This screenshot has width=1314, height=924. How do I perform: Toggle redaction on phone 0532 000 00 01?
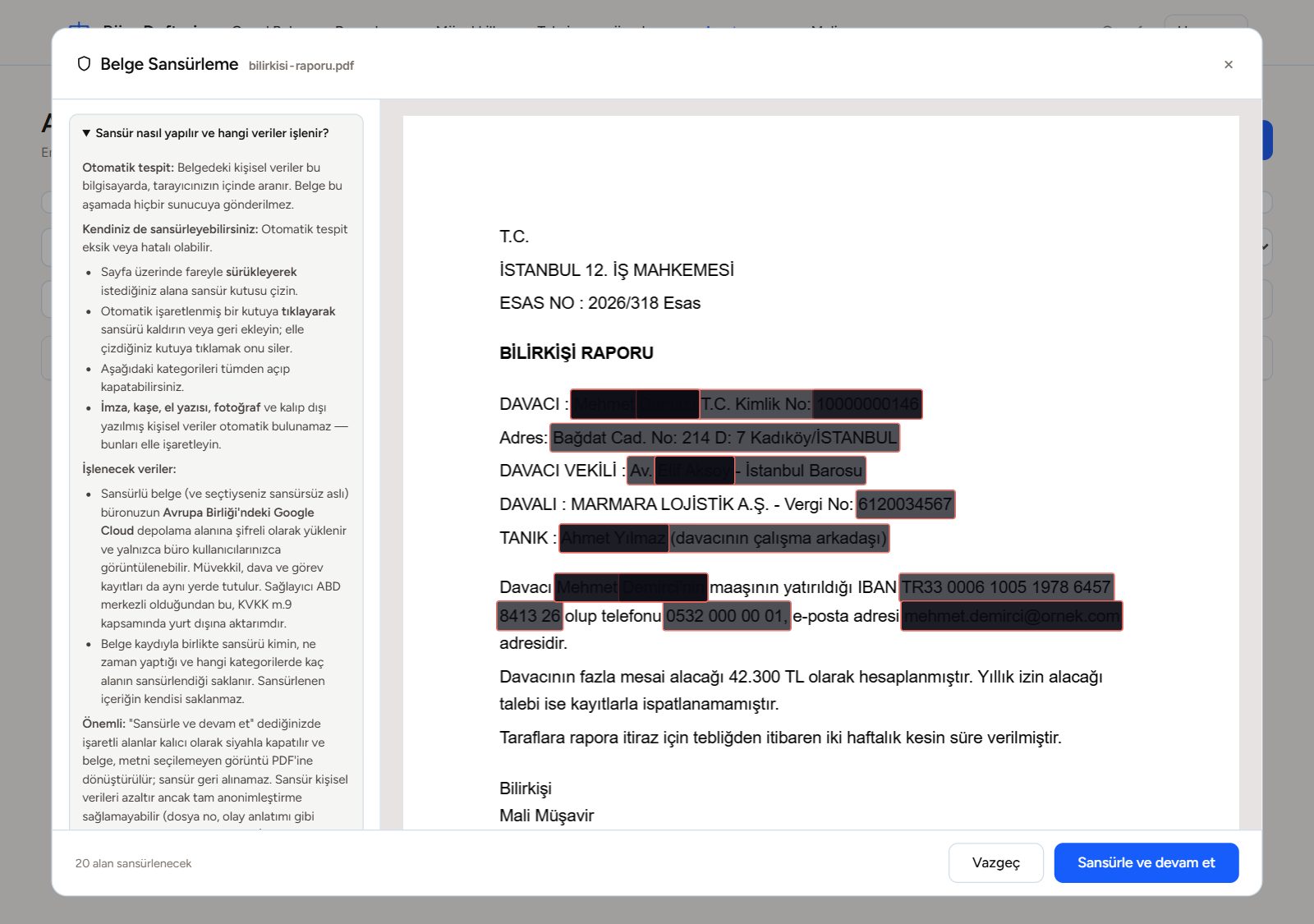726,616
